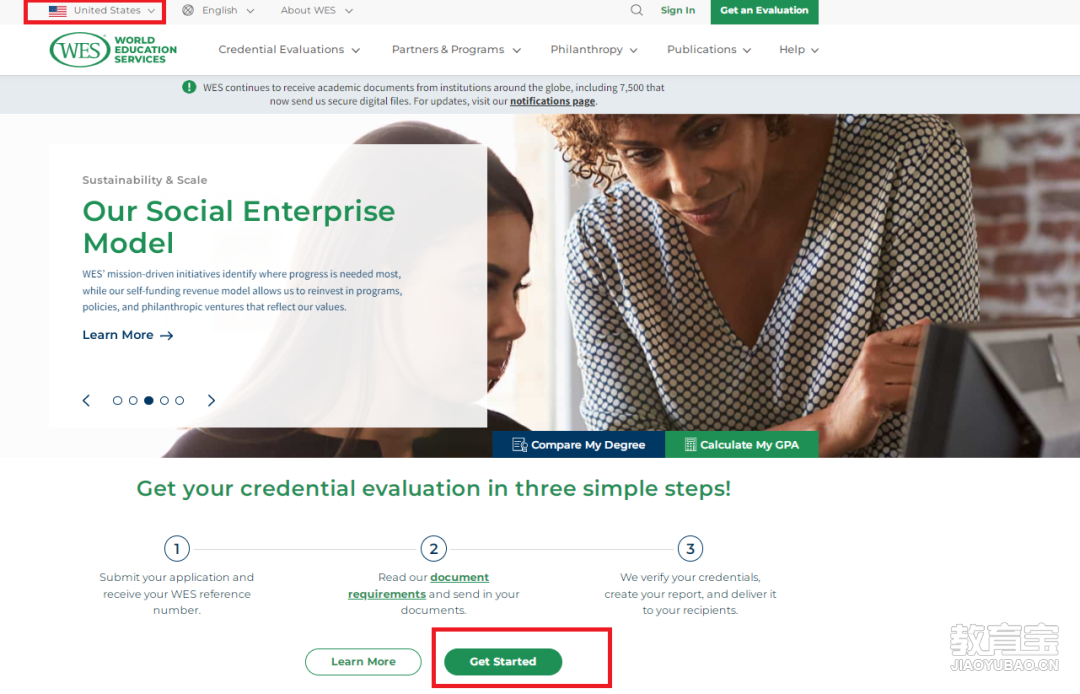Click the US flag icon
Viewport: 1080px width, 694px height.
point(58,11)
